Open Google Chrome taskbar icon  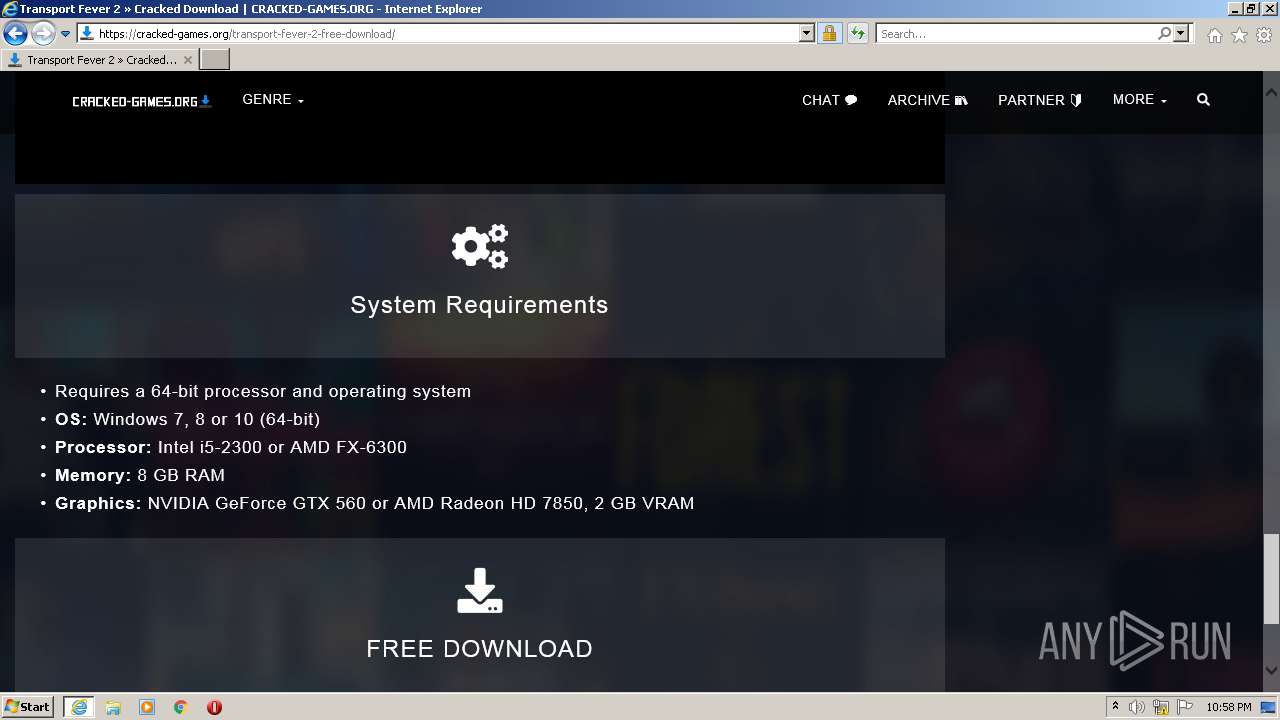click(181, 707)
